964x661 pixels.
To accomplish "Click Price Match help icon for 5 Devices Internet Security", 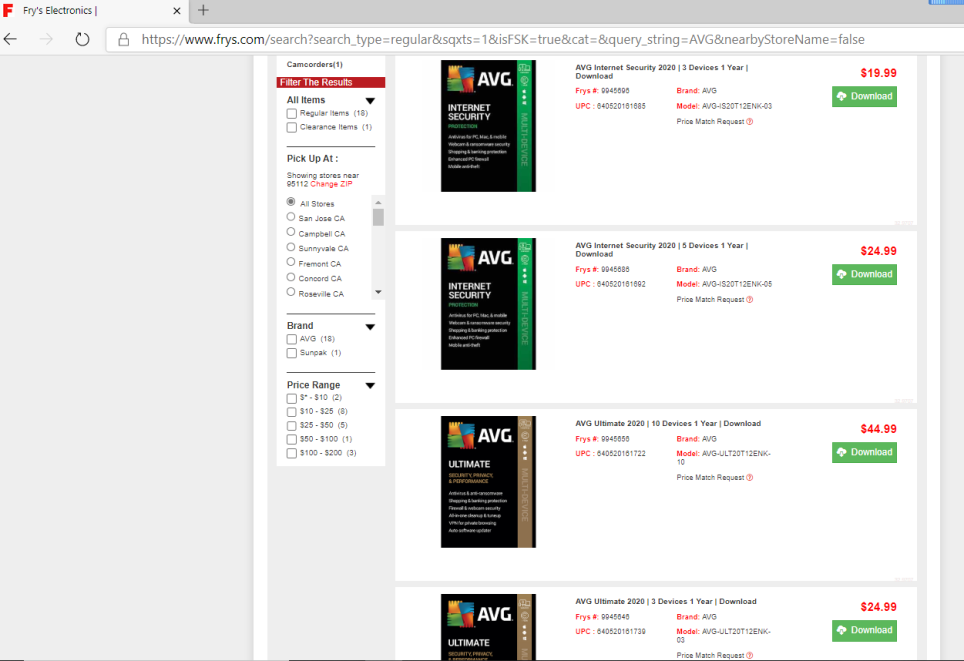I will coord(749,299).
